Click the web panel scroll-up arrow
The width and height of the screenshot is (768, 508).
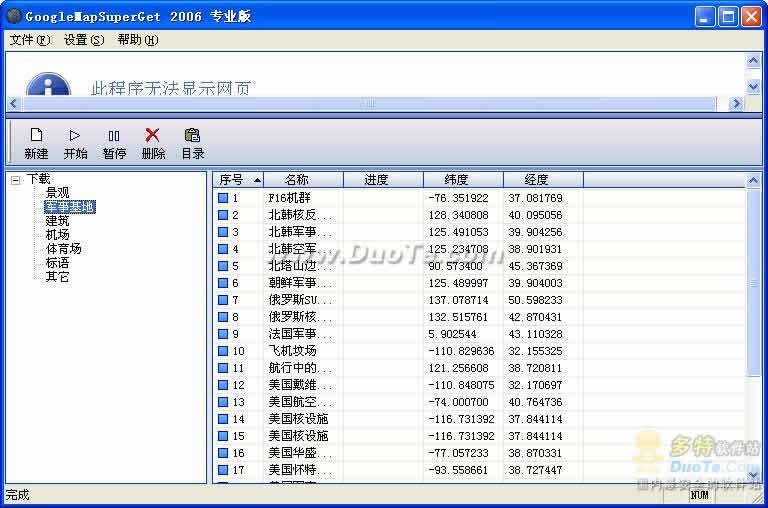(753, 61)
